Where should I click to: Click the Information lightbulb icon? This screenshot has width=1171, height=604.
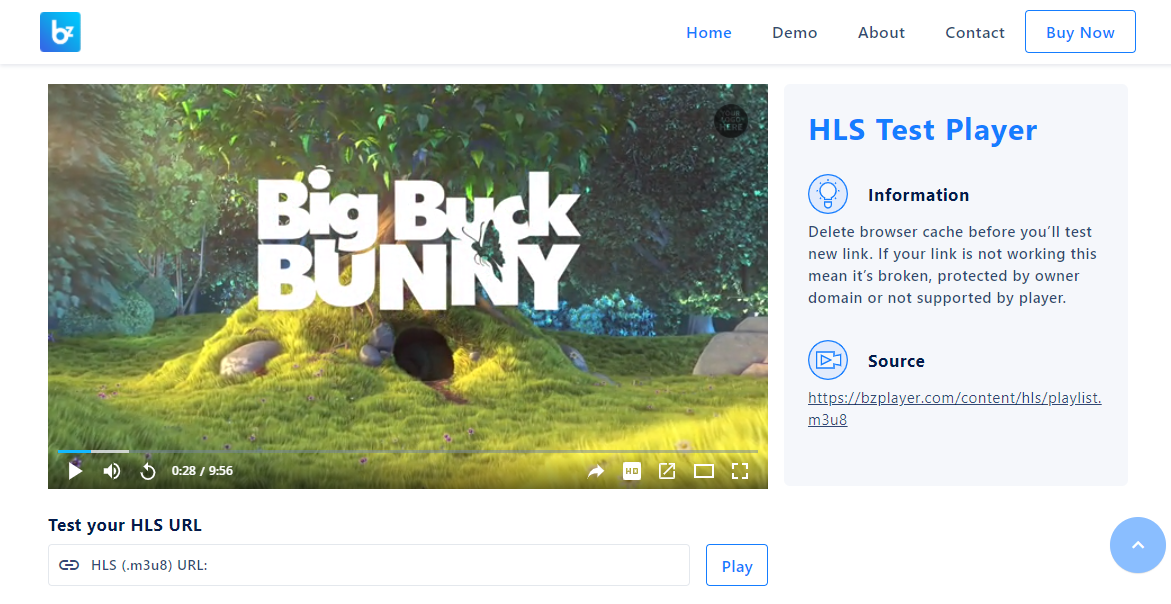coord(827,194)
